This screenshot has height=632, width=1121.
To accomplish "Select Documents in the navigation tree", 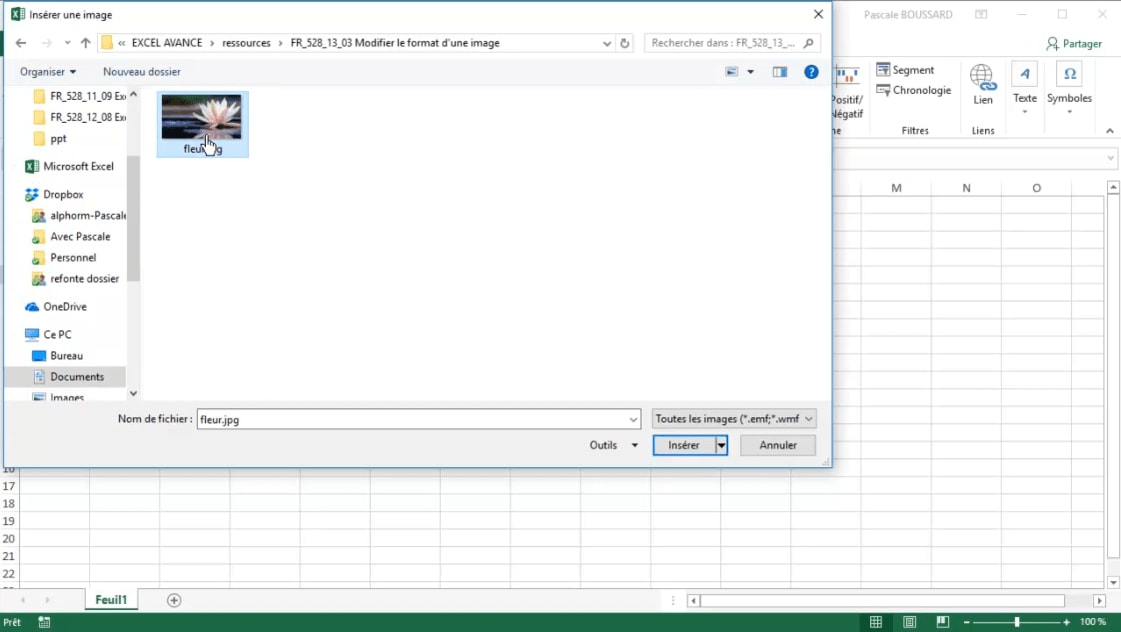I will pyautogui.click(x=77, y=377).
